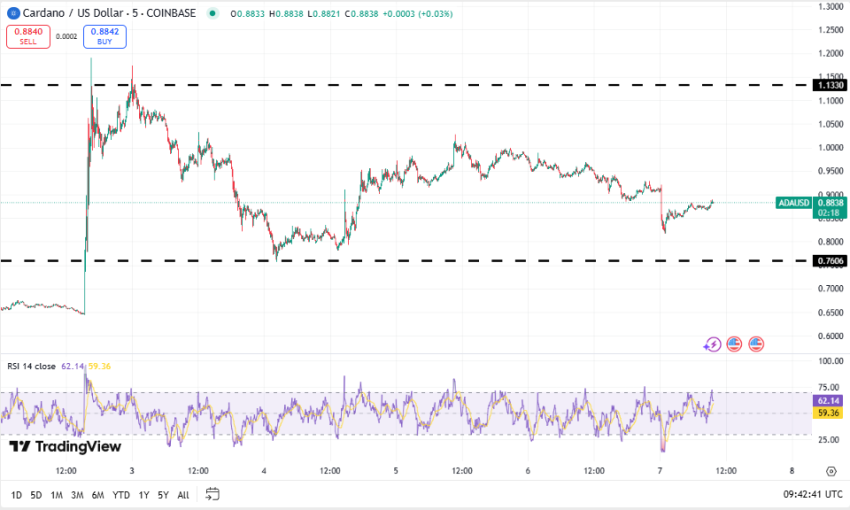The image size is (850, 510).
Task: Switch to the 1M time range
Action: pos(56,495)
